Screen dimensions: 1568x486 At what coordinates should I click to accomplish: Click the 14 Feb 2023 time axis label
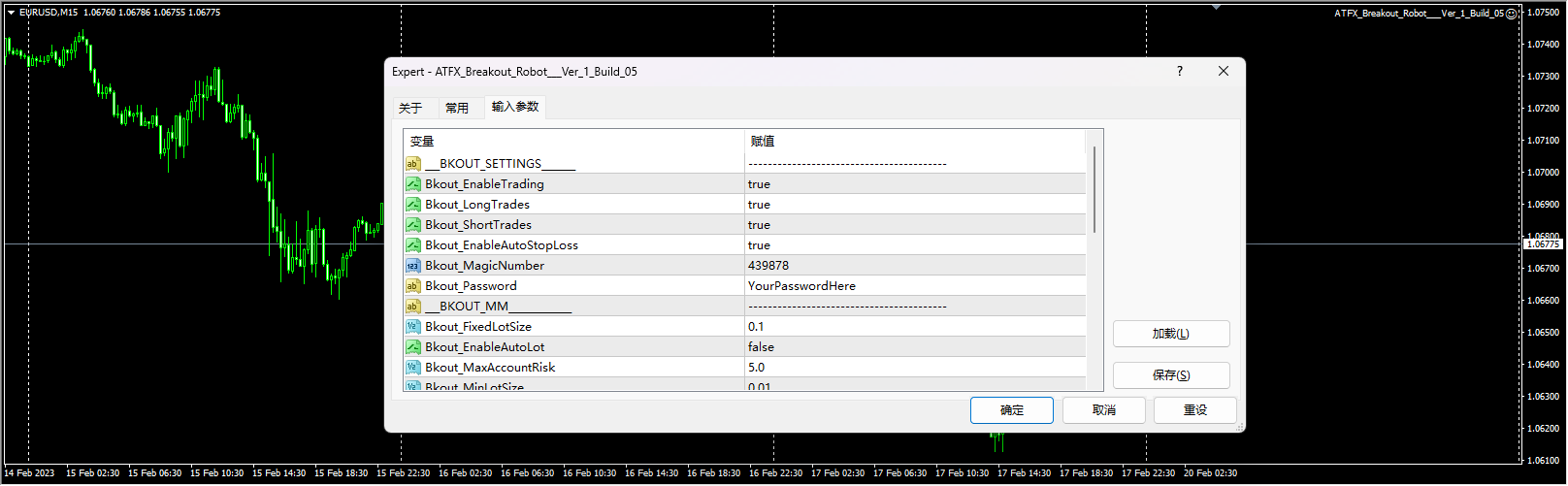[29, 473]
